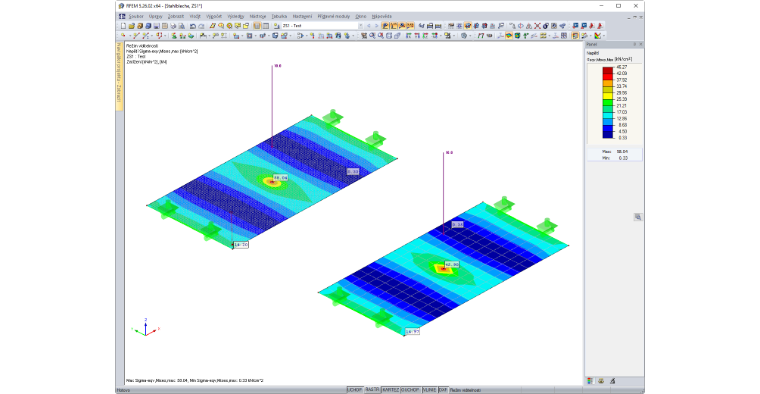Open the Přídavné moduly menu
760x394 pixels.
pos(333,16)
